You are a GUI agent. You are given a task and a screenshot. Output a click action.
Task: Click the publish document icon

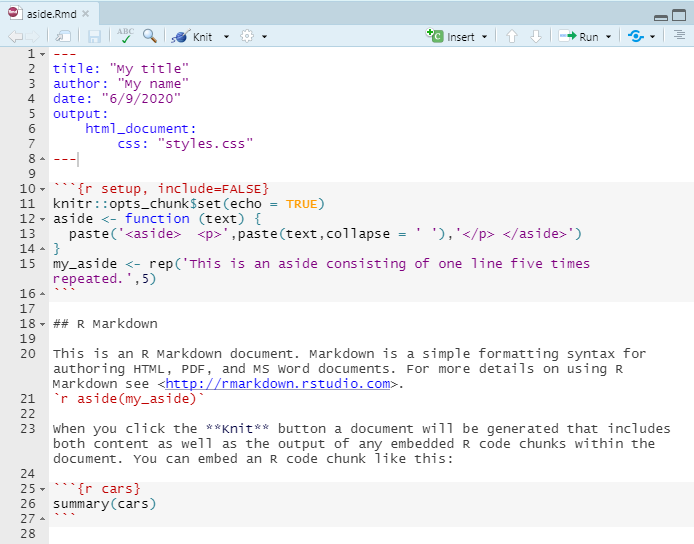[636, 36]
